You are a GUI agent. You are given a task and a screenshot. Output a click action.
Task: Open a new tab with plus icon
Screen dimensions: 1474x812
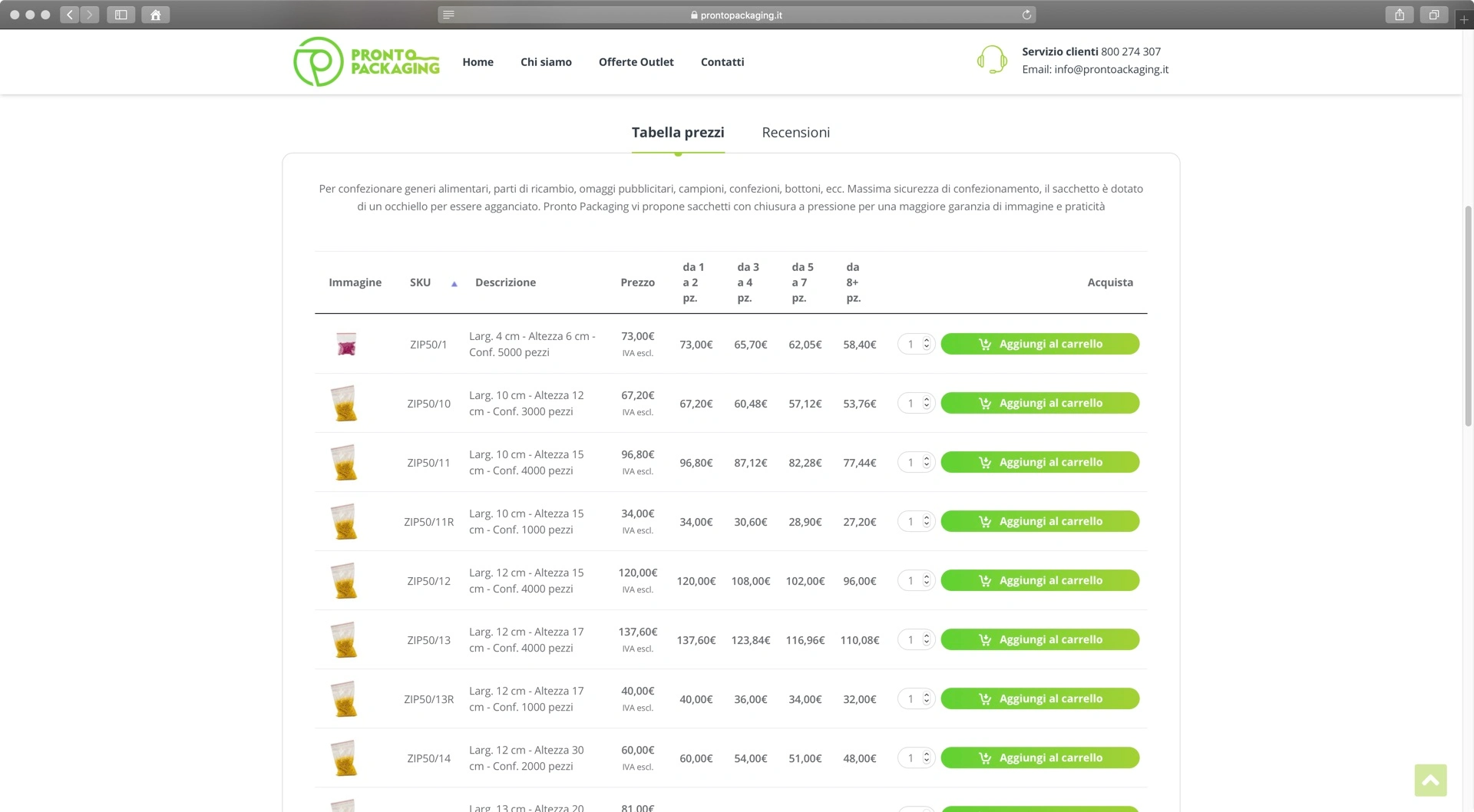[1464, 20]
